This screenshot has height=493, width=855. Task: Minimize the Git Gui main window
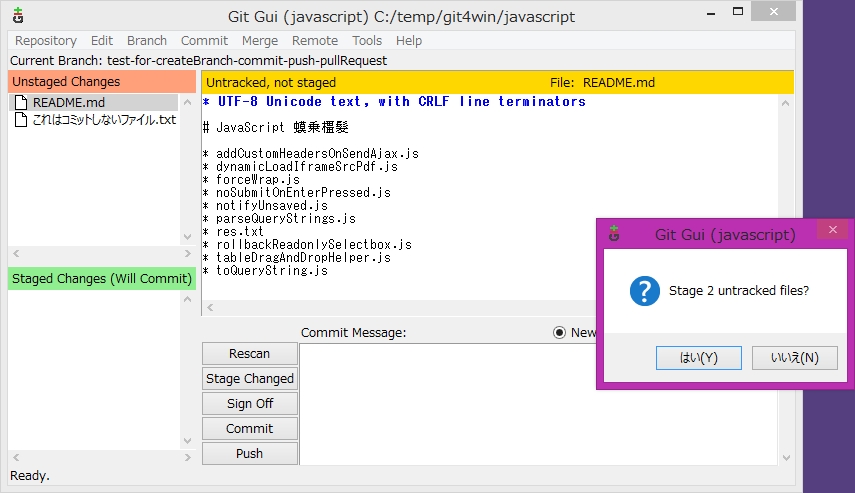coord(711,12)
